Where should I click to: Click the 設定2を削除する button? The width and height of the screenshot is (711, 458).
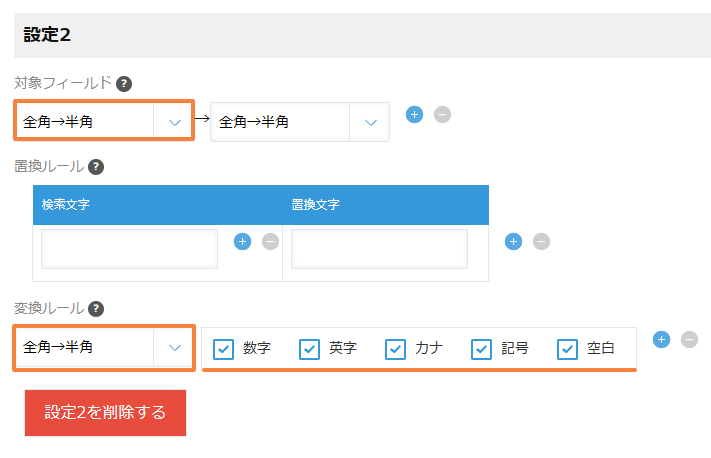click(x=105, y=412)
